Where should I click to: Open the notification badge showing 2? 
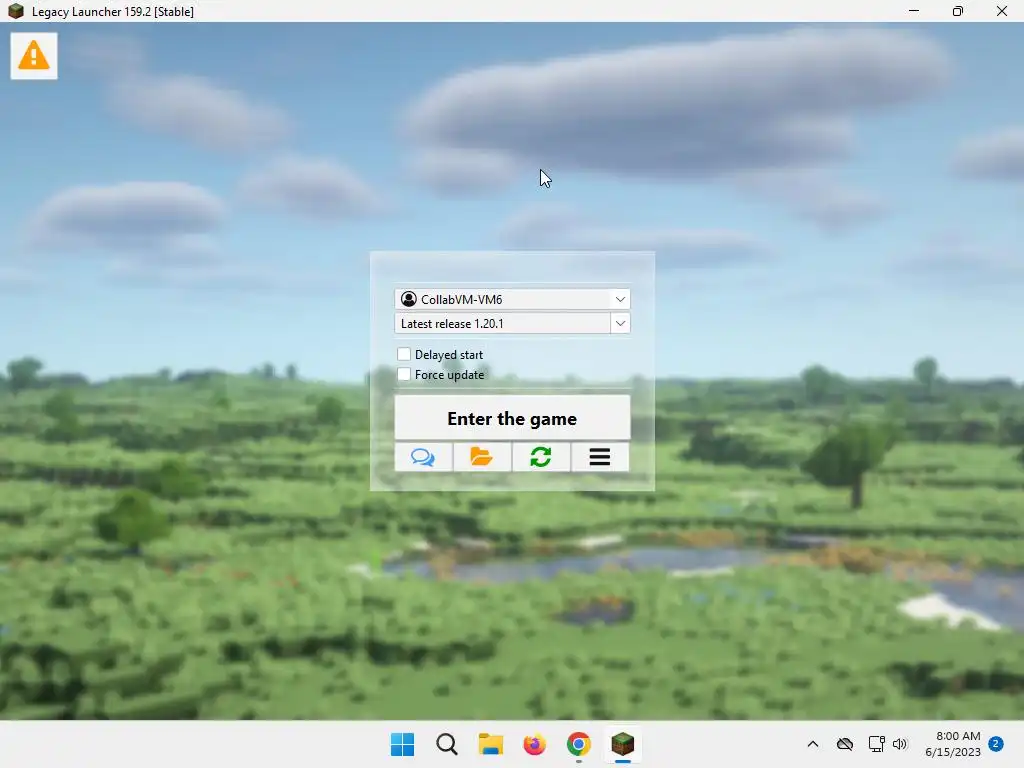click(x=995, y=744)
